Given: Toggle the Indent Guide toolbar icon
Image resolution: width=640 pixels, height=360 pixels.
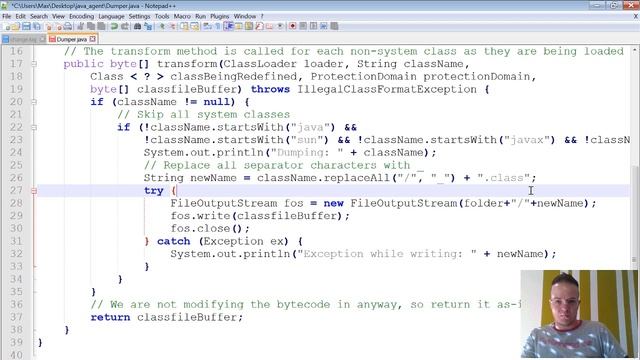Looking at the screenshot, I should [x=228, y=26].
